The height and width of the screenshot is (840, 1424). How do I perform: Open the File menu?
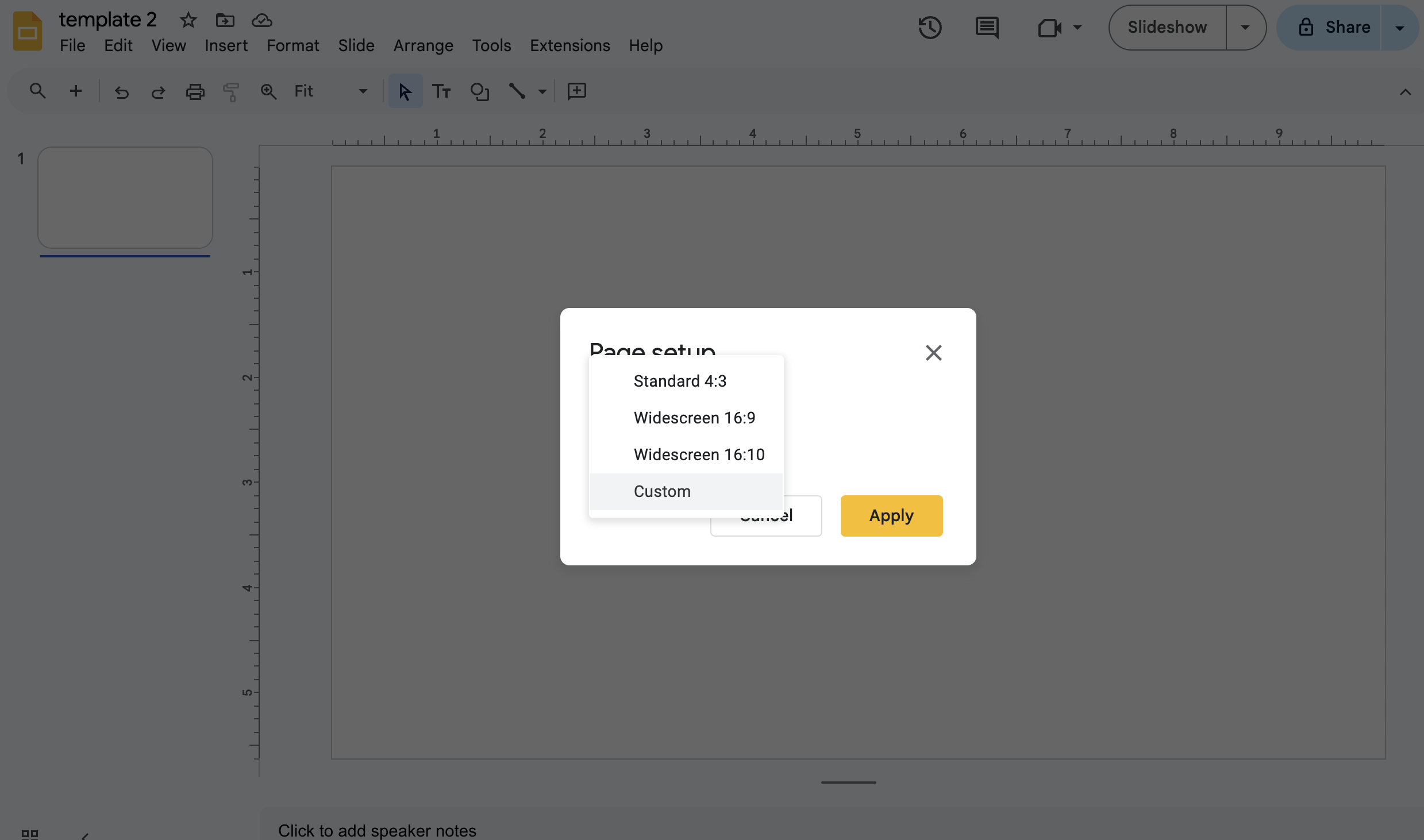tap(72, 45)
